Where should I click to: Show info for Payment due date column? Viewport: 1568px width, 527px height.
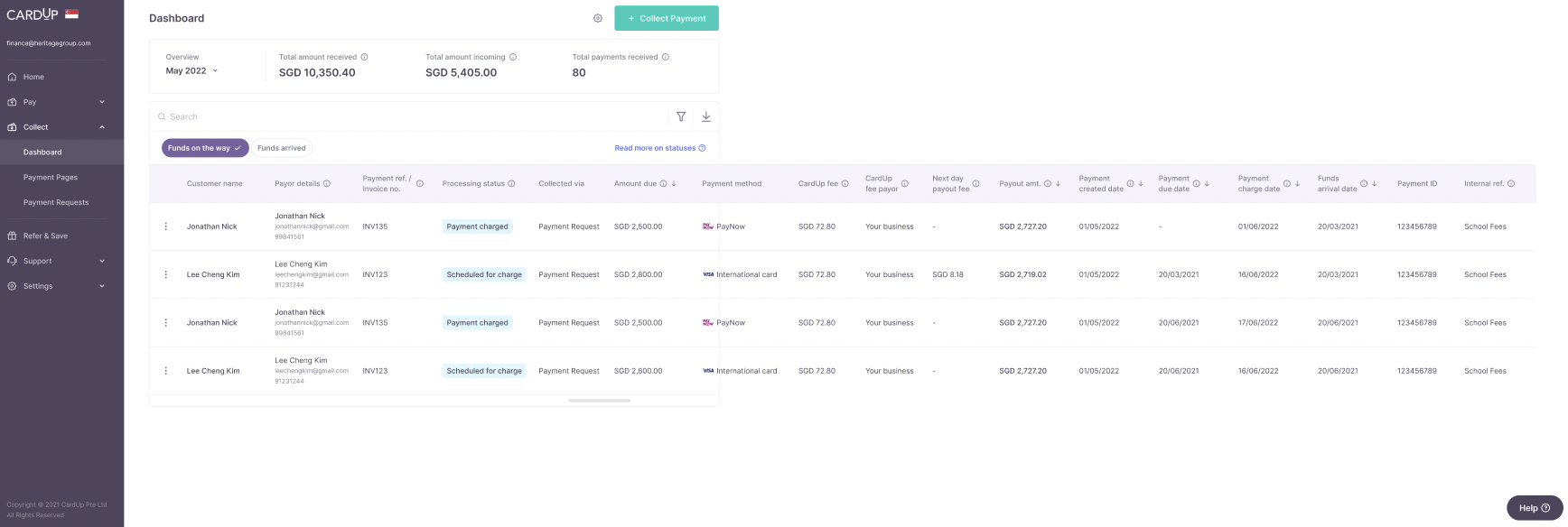click(1197, 183)
